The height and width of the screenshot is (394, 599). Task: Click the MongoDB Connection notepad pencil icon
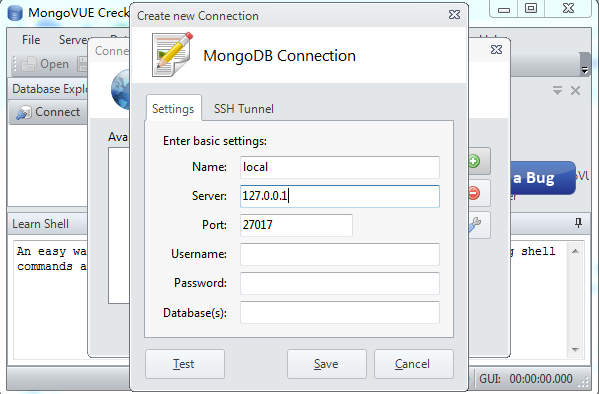[173, 55]
